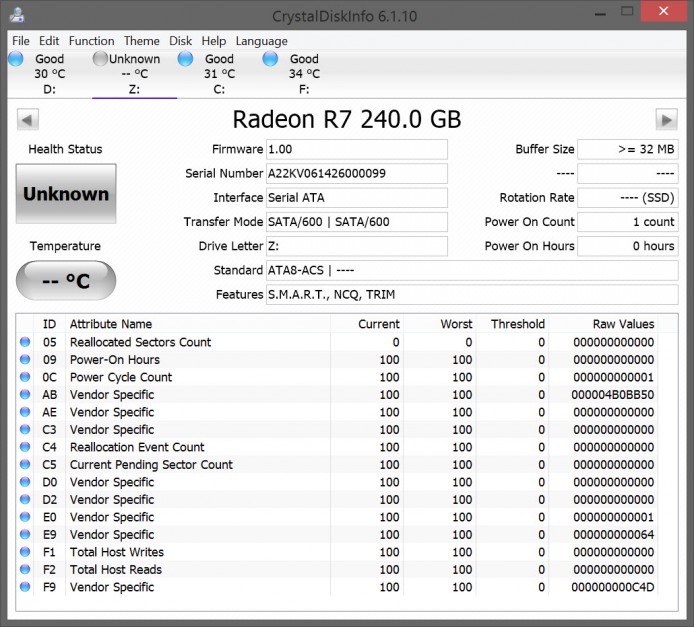
Task: Select disk F: at 34 °C
Action: click(x=304, y=74)
